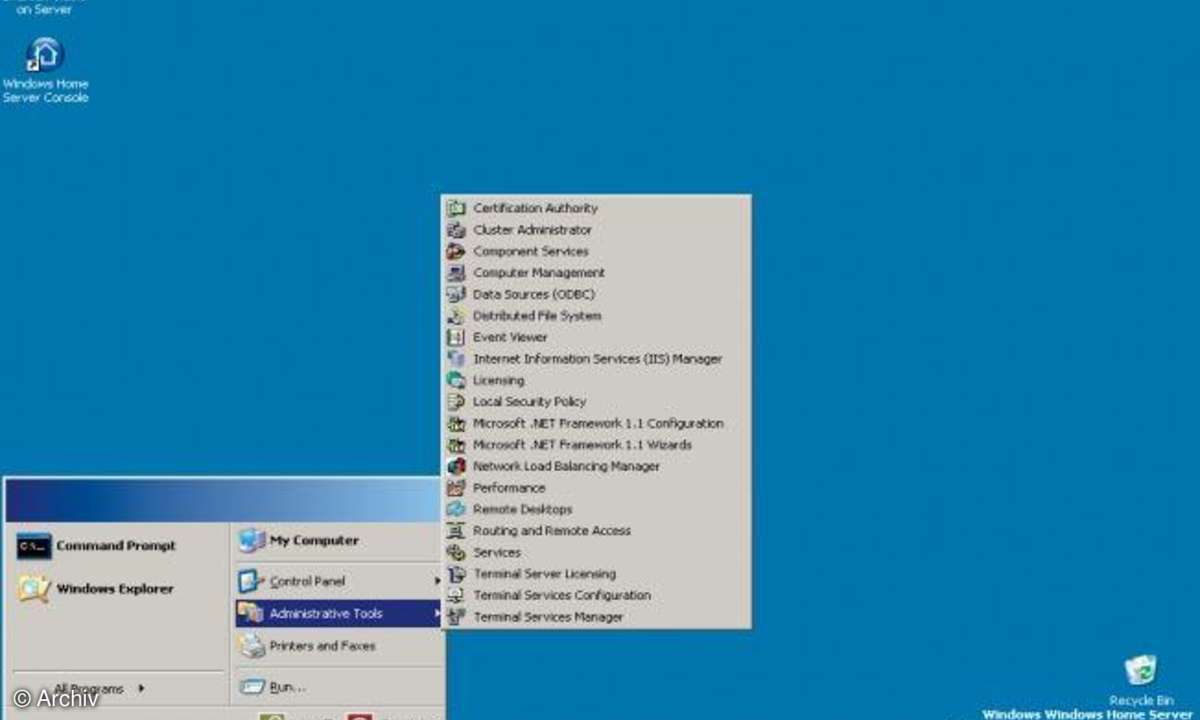
Task: Open Services from Administrative Tools
Action: [x=497, y=552]
